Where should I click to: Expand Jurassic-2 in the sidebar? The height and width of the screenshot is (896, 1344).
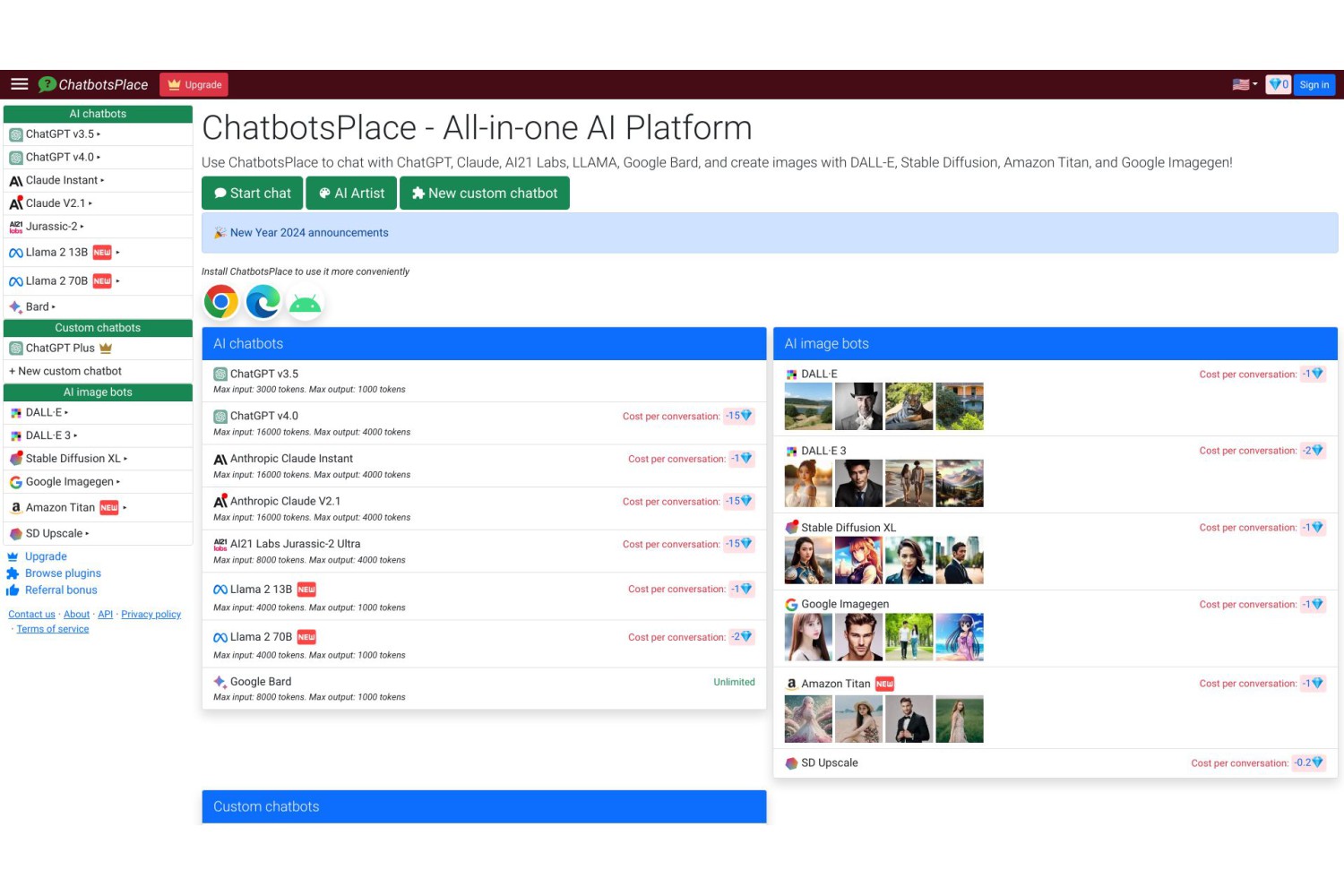click(98, 227)
